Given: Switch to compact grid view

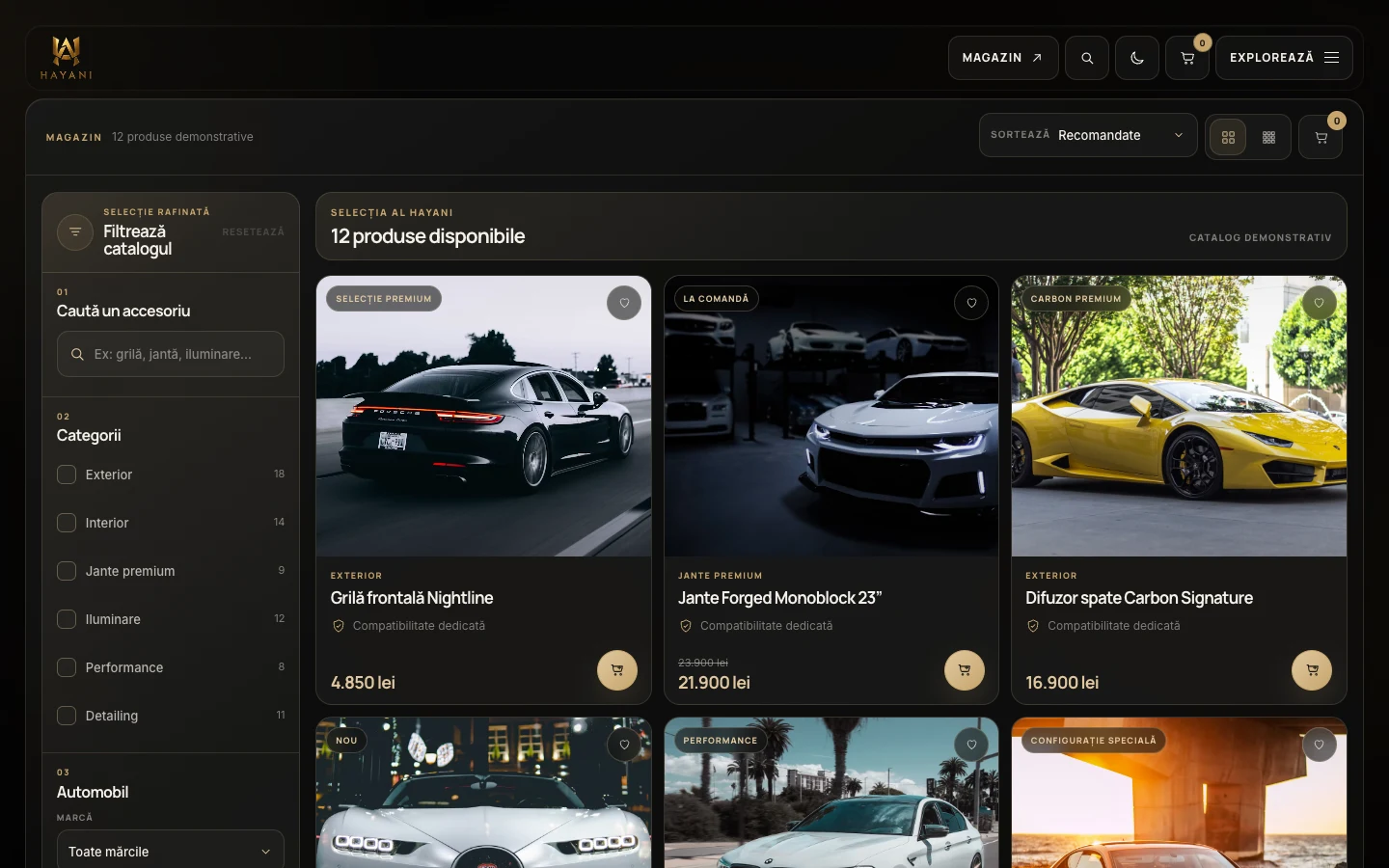Looking at the screenshot, I should 1268,137.
